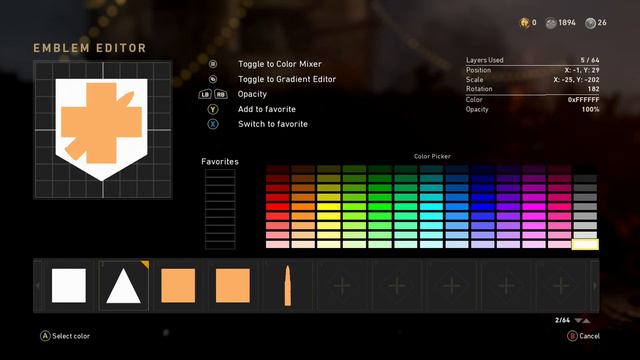This screenshot has height=360, width=640.
Task: Click the layer list down arrow near 2/64
Action: tap(578, 321)
